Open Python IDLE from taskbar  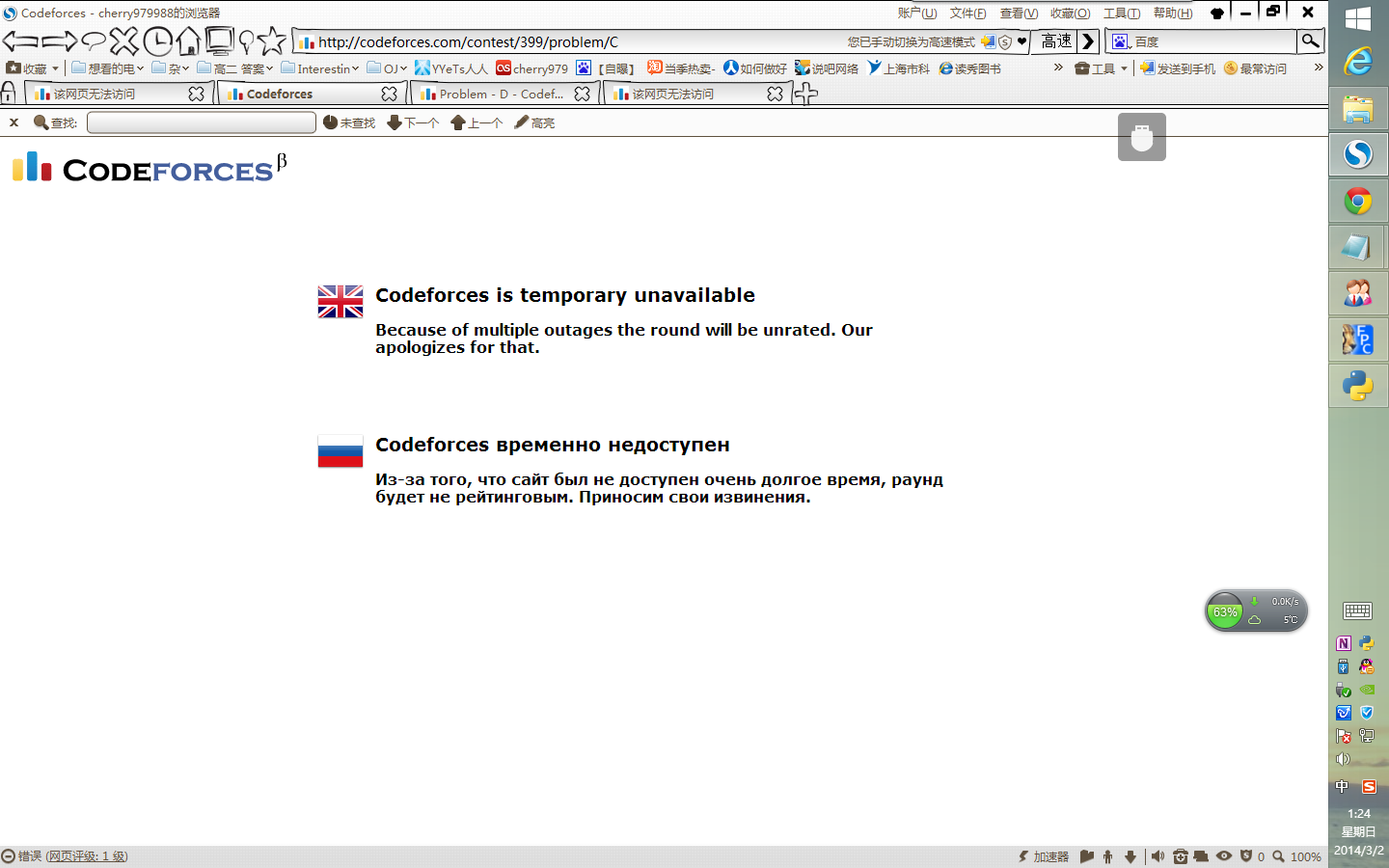(1358, 386)
